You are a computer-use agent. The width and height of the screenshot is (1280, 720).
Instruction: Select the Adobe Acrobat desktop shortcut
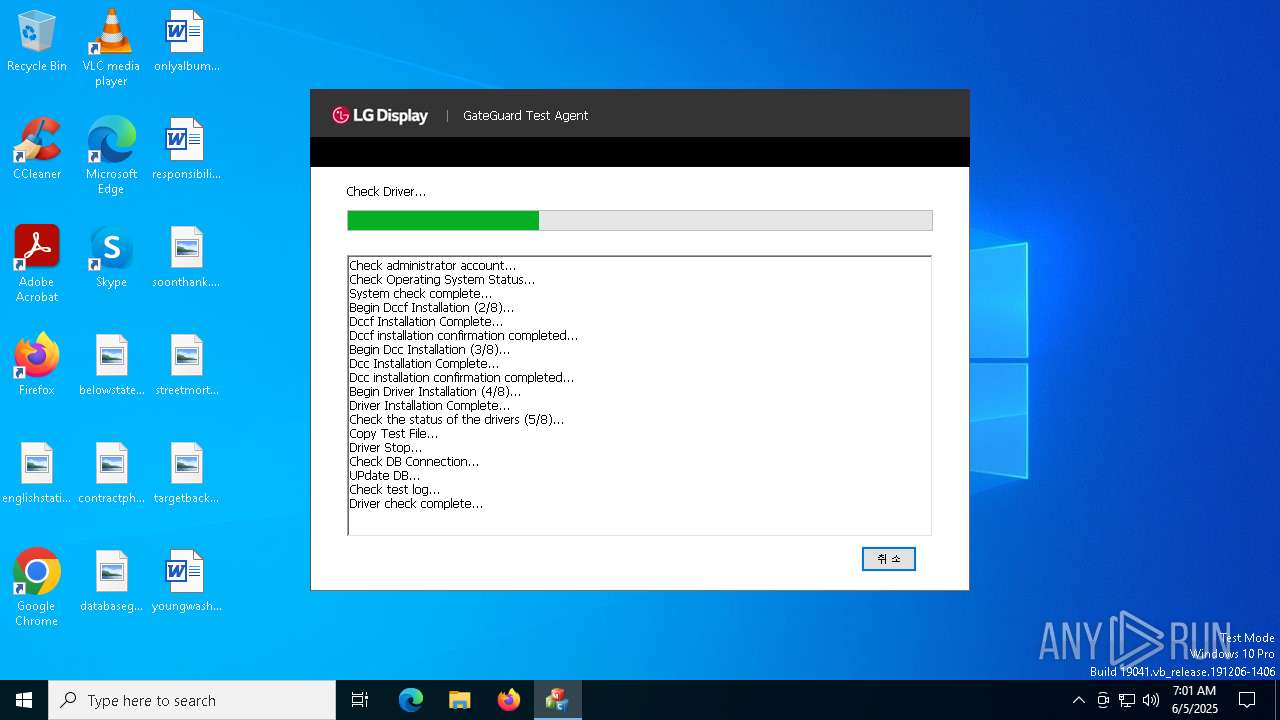pyautogui.click(x=37, y=264)
